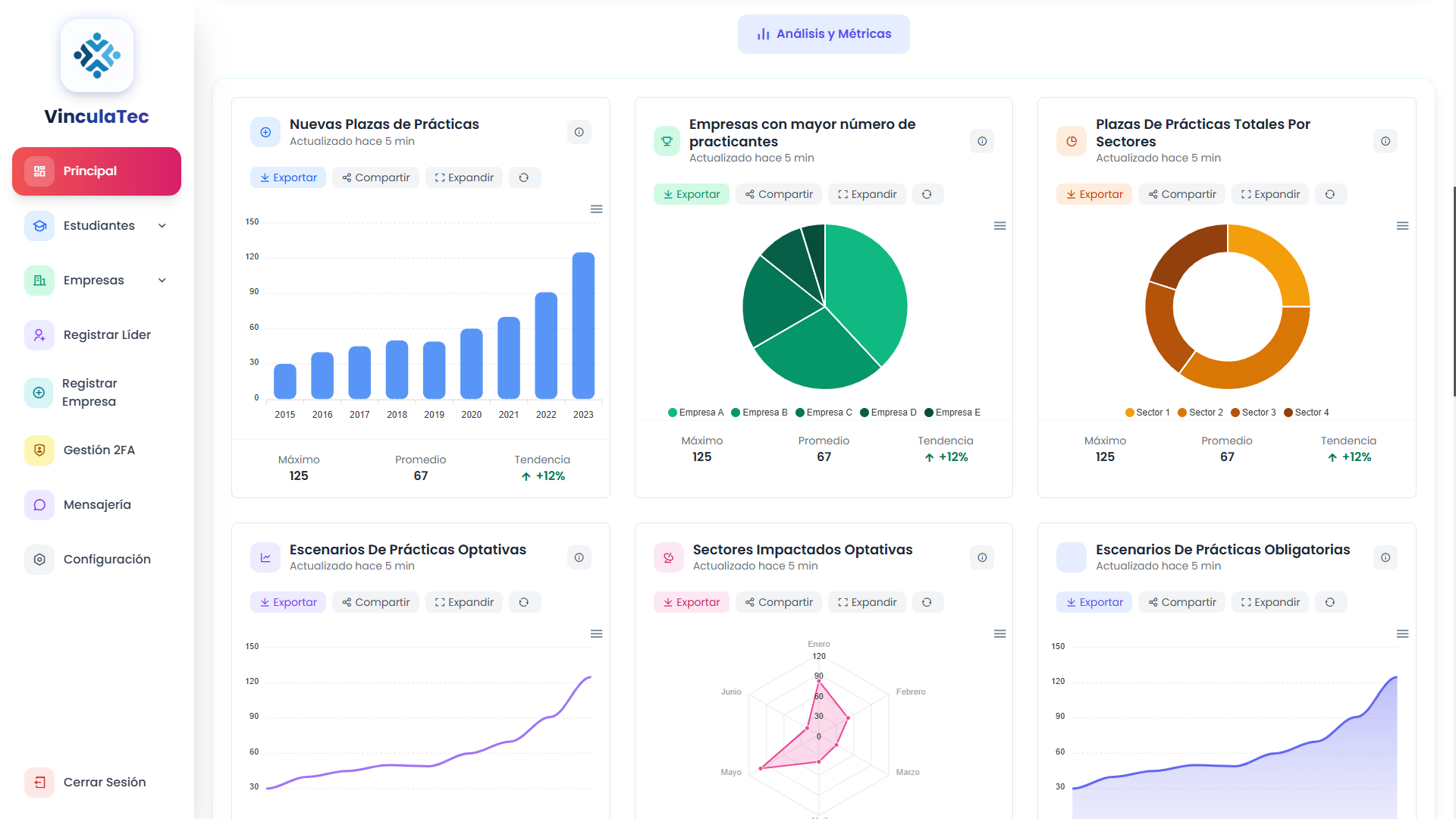
Task: Expandir the Escenarios De Prácticas Optativas chart
Action: click(x=464, y=602)
